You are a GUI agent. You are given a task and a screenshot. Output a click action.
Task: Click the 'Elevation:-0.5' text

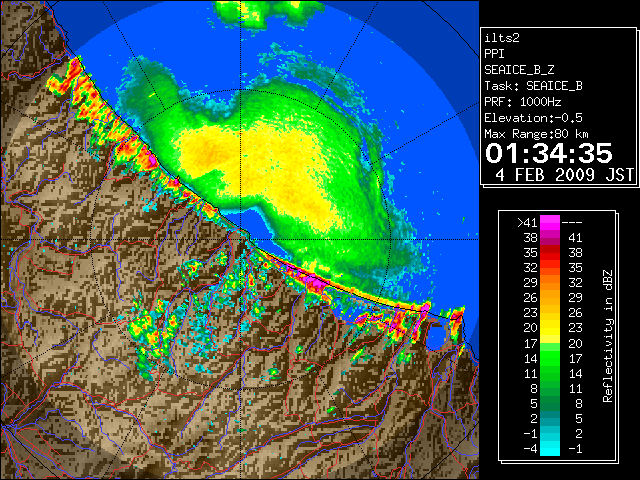pyautogui.click(x=533, y=118)
